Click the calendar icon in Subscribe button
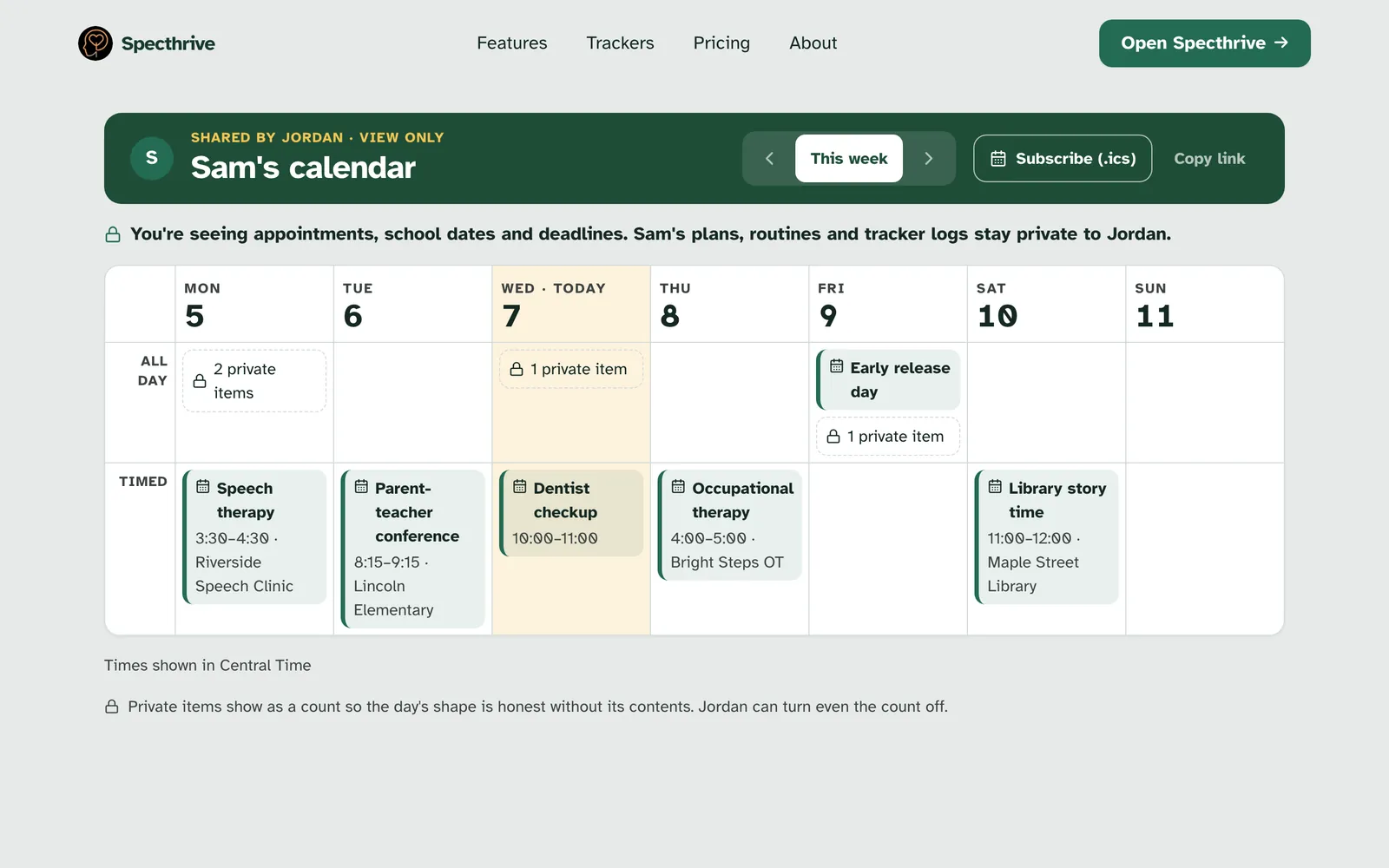This screenshot has width=1389, height=868. (x=998, y=159)
